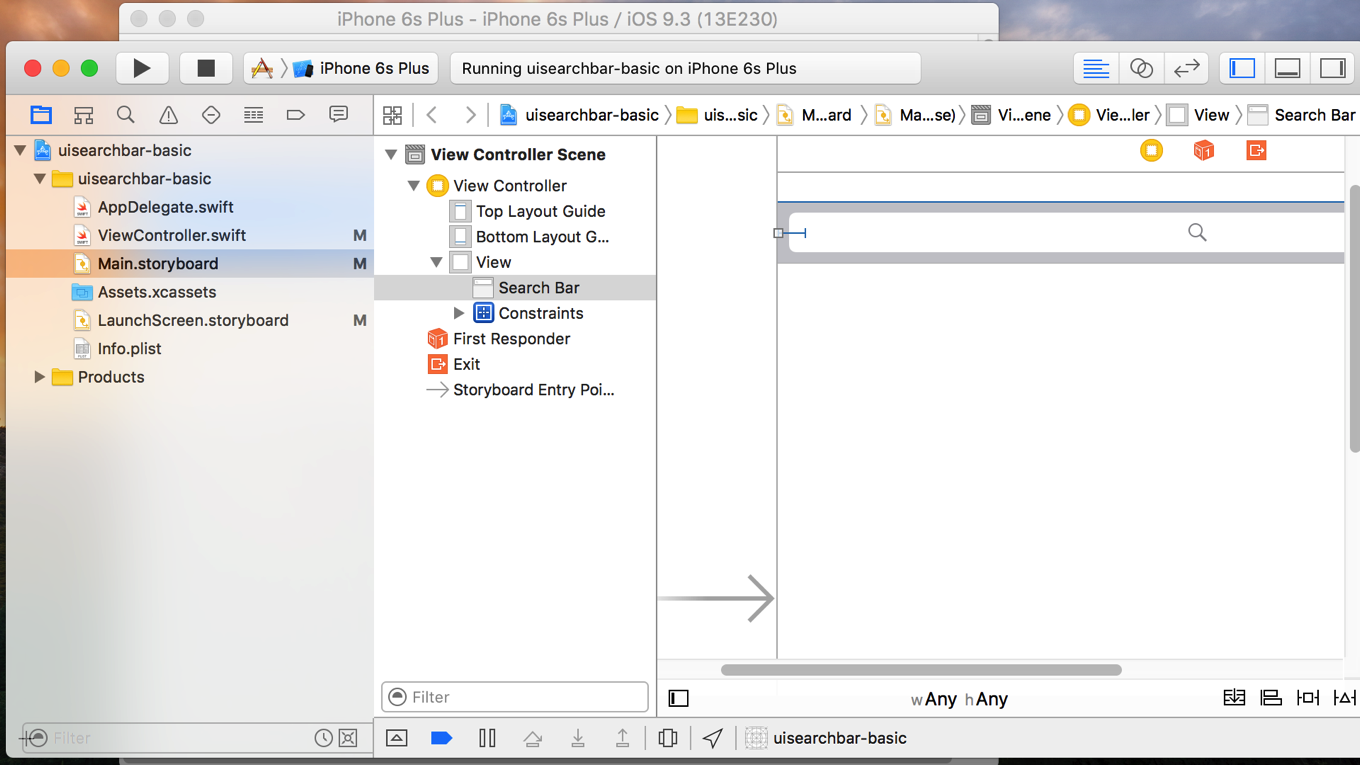Image resolution: width=1360 pixels, height=765 pixels.
Task: Hide the navigator pane
Action: click(1242, 68)
